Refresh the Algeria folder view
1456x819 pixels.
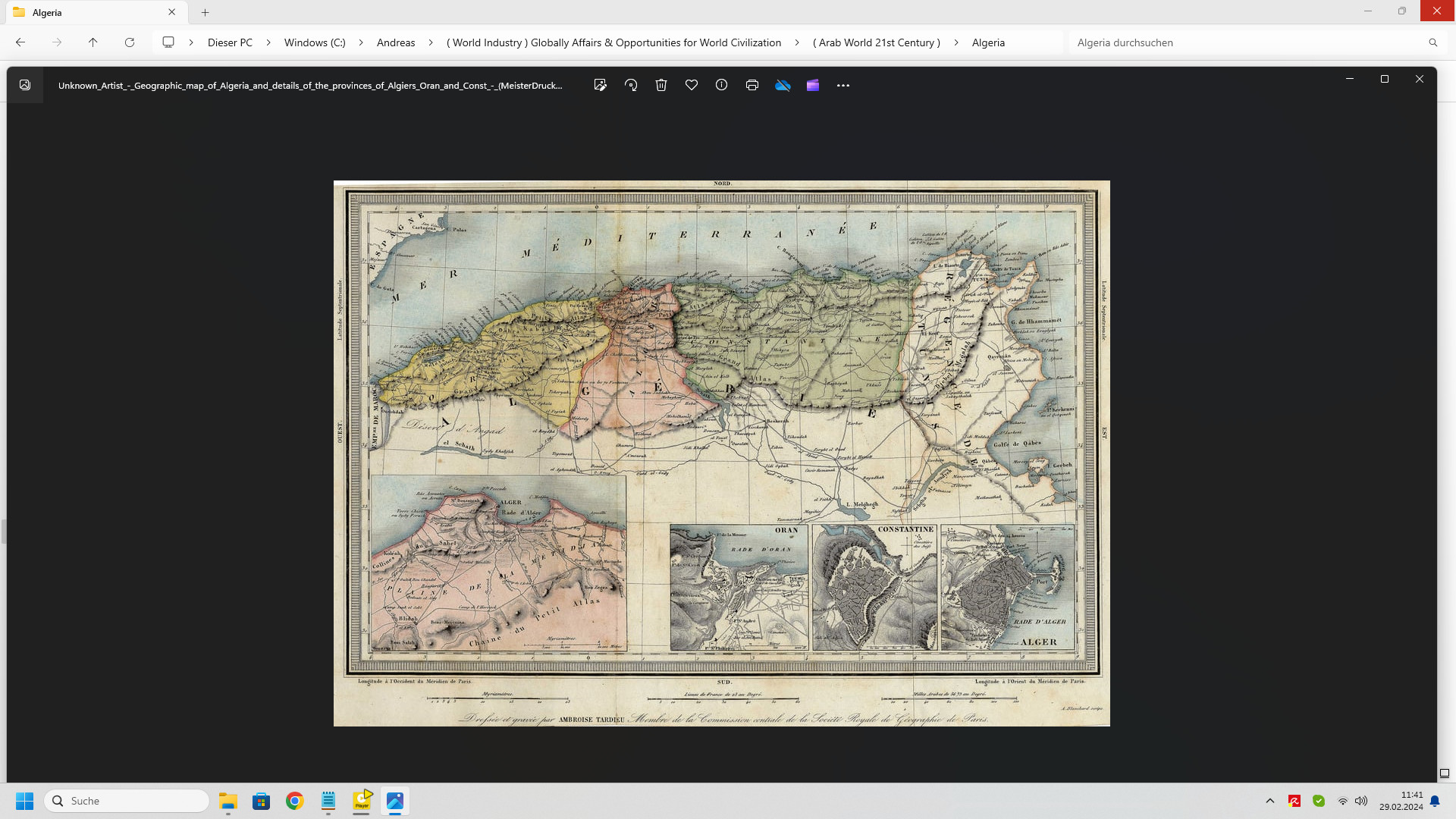pyautogui.click(x=130, y=42)
